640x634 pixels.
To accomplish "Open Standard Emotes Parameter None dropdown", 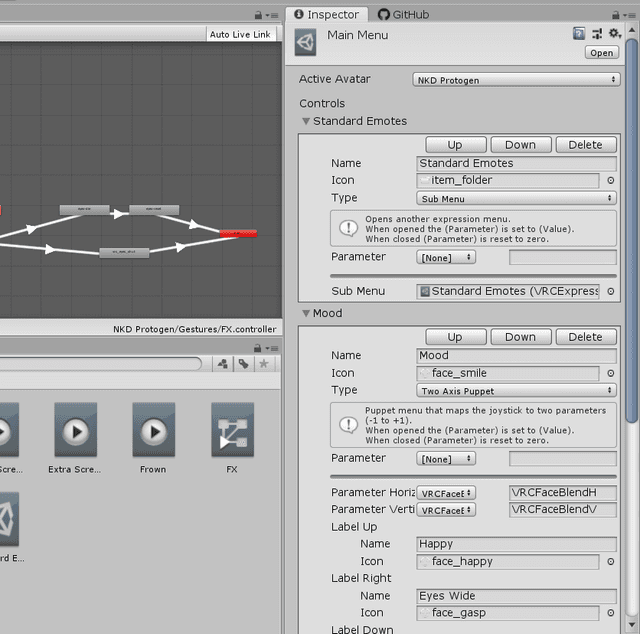I will pos(446,258).
